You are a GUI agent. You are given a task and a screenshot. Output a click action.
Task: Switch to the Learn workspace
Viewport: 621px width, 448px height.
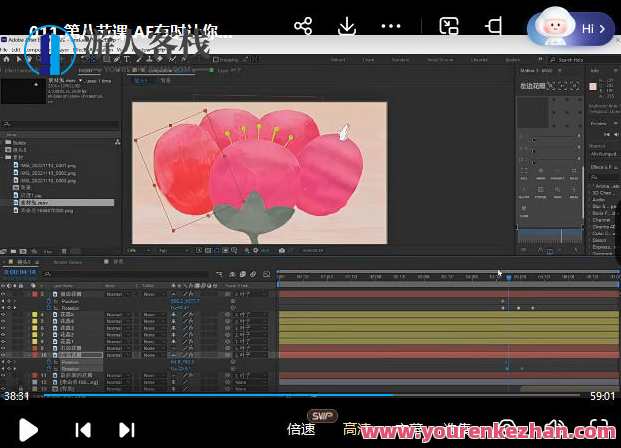pos(368,60)
